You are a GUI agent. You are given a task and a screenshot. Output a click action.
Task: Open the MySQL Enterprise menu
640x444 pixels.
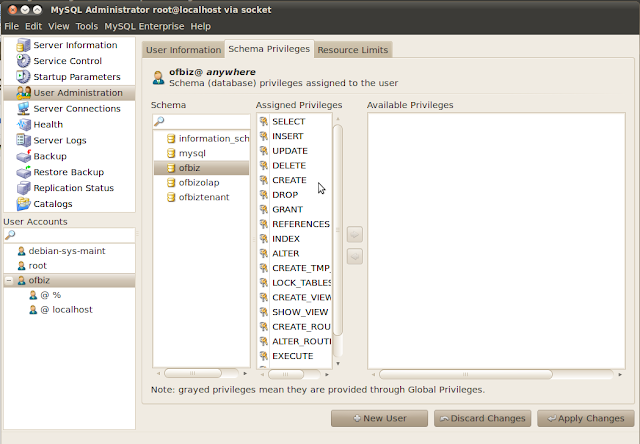(x=144, y=26)
